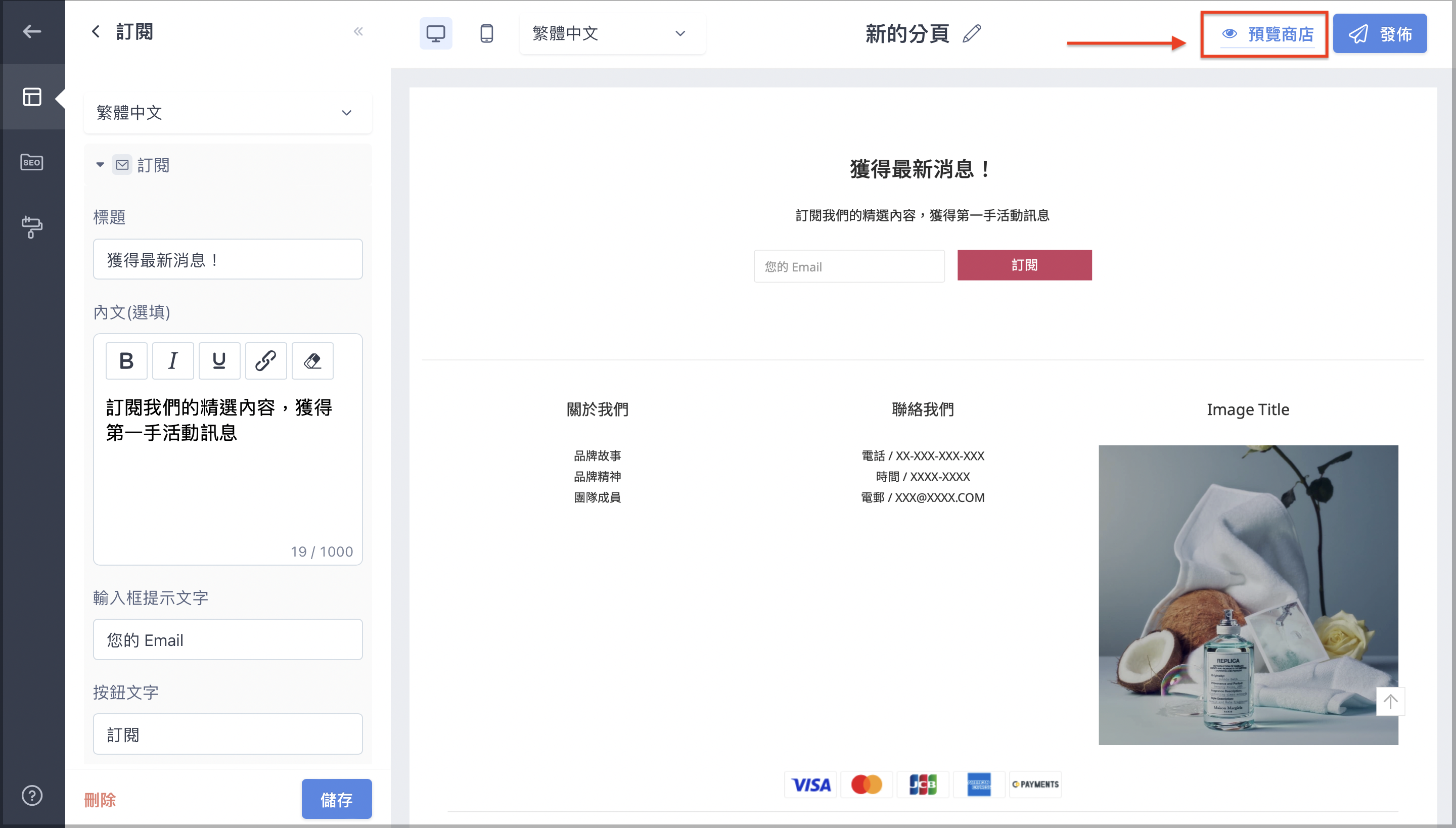The height and width of the screenshot is (828, 1456).
Task: Open the SEO settings icon
Action: (32, 163)
